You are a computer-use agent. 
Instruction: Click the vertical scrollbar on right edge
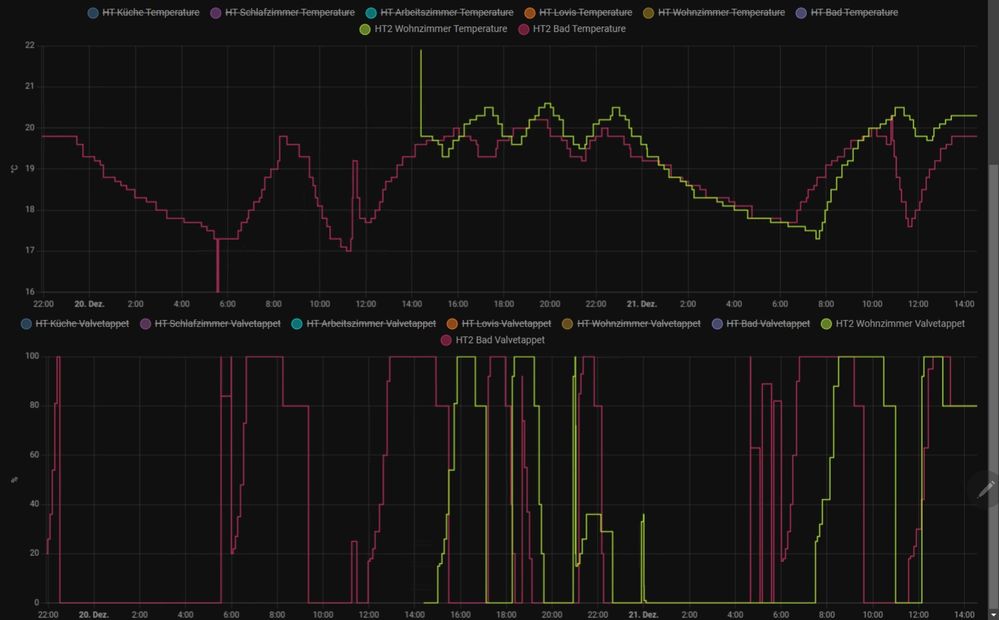(993, 300)
